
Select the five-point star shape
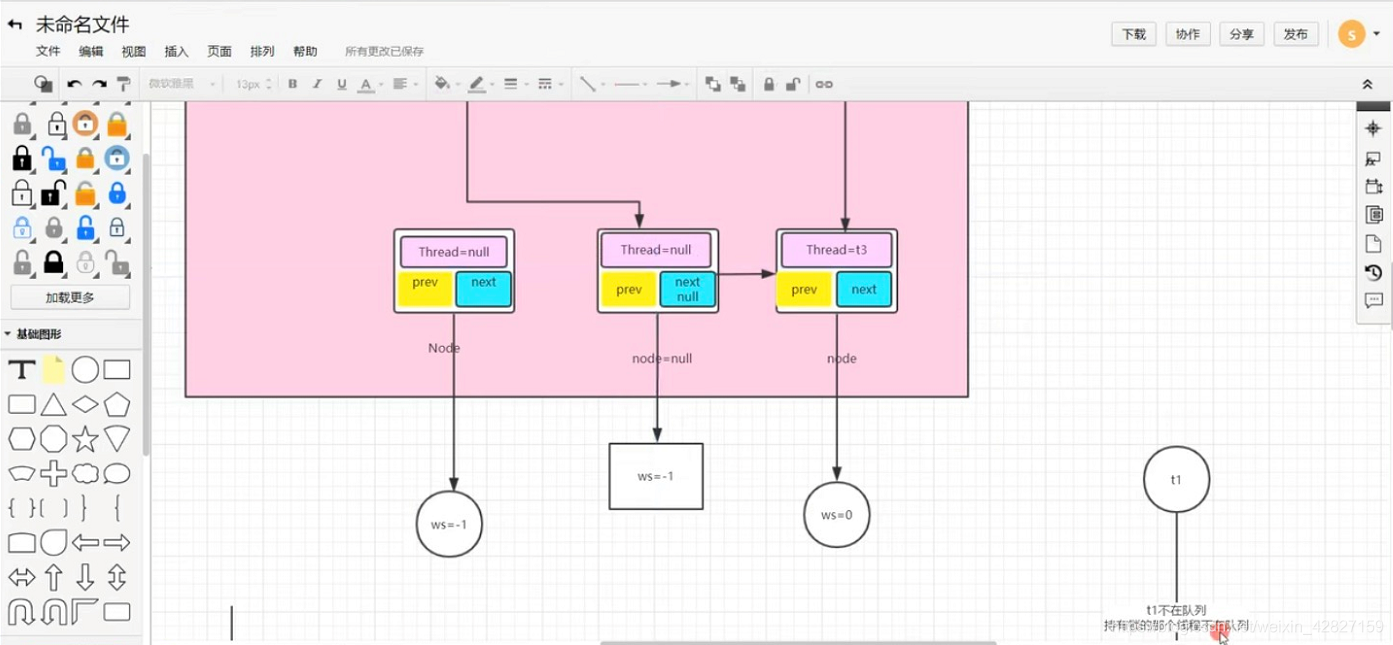(x=85, y=439)
